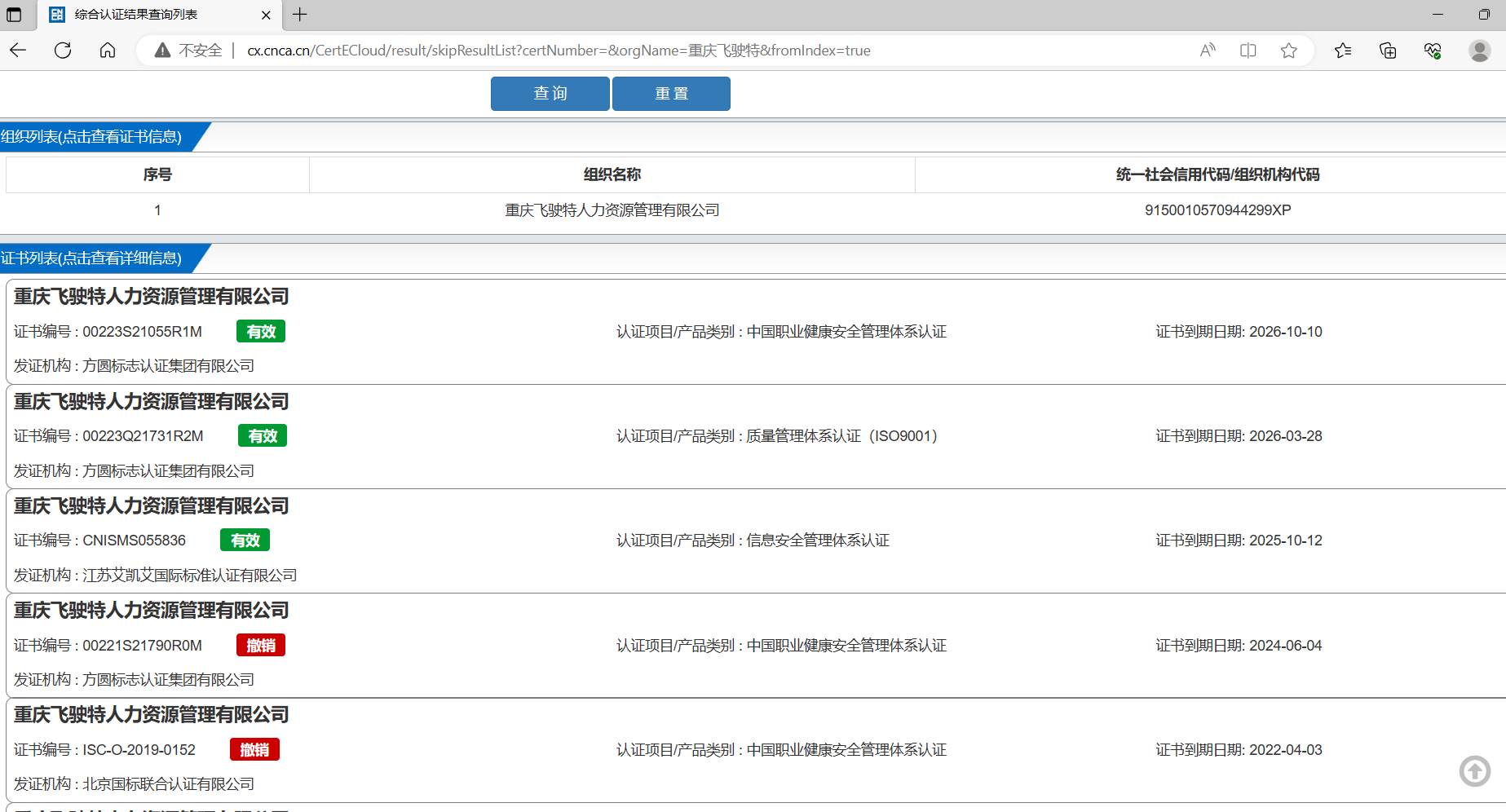The image size is (1506, 812).
Task: Open certificate 00223Q21731R2M
Action: click(143, 436)
